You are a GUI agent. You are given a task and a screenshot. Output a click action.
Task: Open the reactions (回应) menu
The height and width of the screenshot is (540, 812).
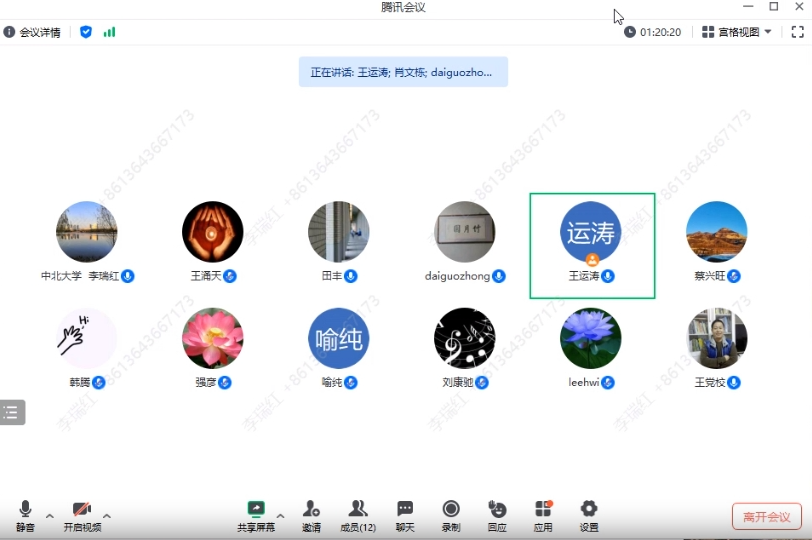click(x=497, y=515)
